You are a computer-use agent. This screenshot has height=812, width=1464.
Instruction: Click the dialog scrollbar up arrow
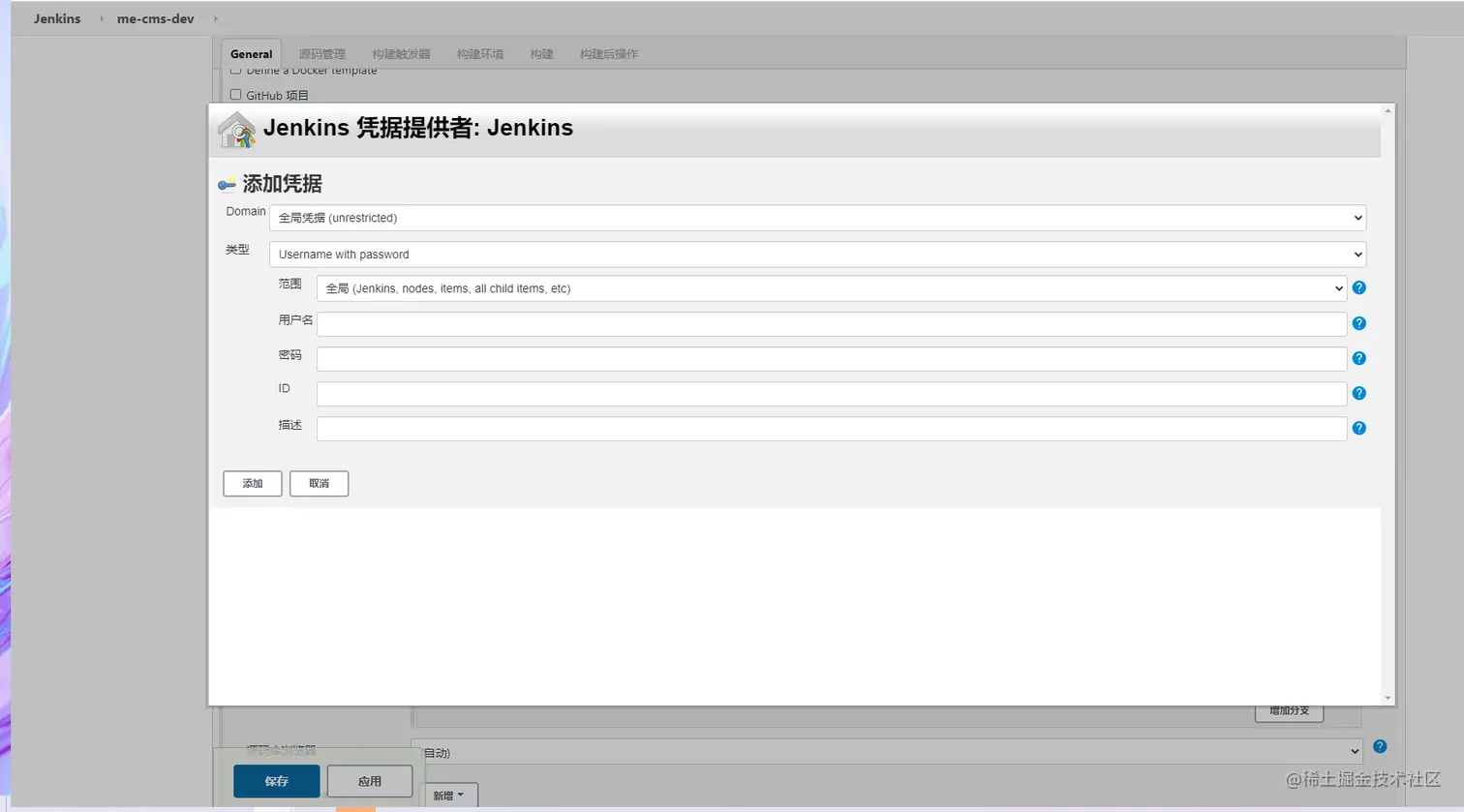1388,111
